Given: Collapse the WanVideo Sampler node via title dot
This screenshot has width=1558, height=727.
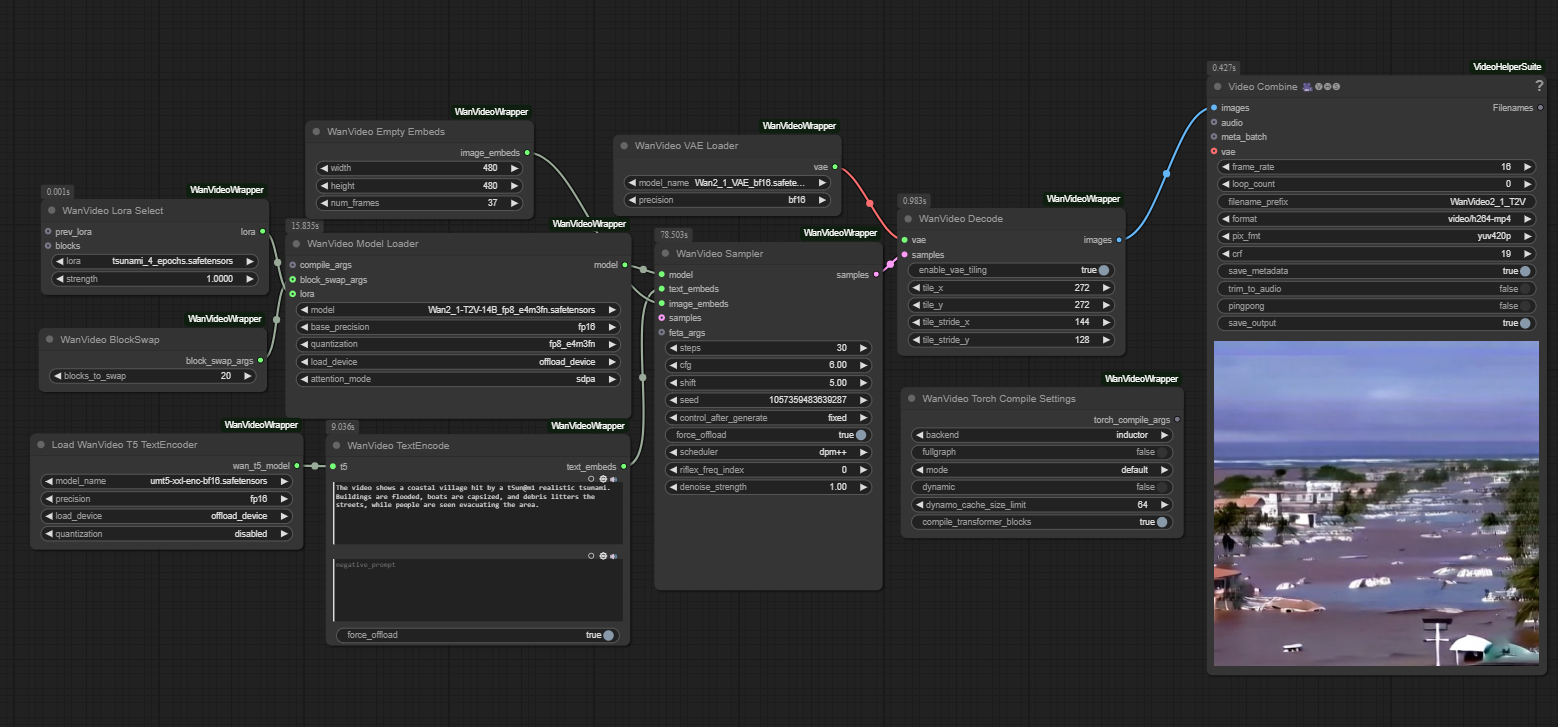Looking at the screenshot, I should [665, 254].
